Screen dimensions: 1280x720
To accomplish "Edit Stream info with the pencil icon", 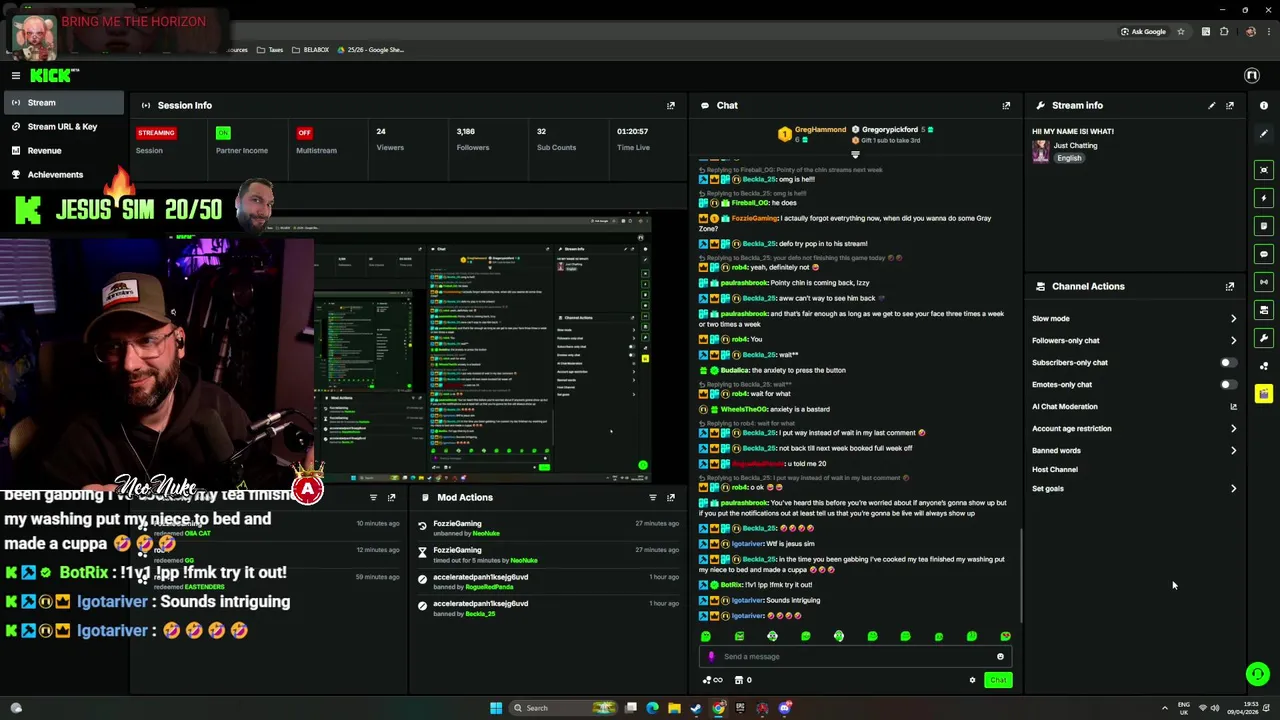I will click(1212, 105).
